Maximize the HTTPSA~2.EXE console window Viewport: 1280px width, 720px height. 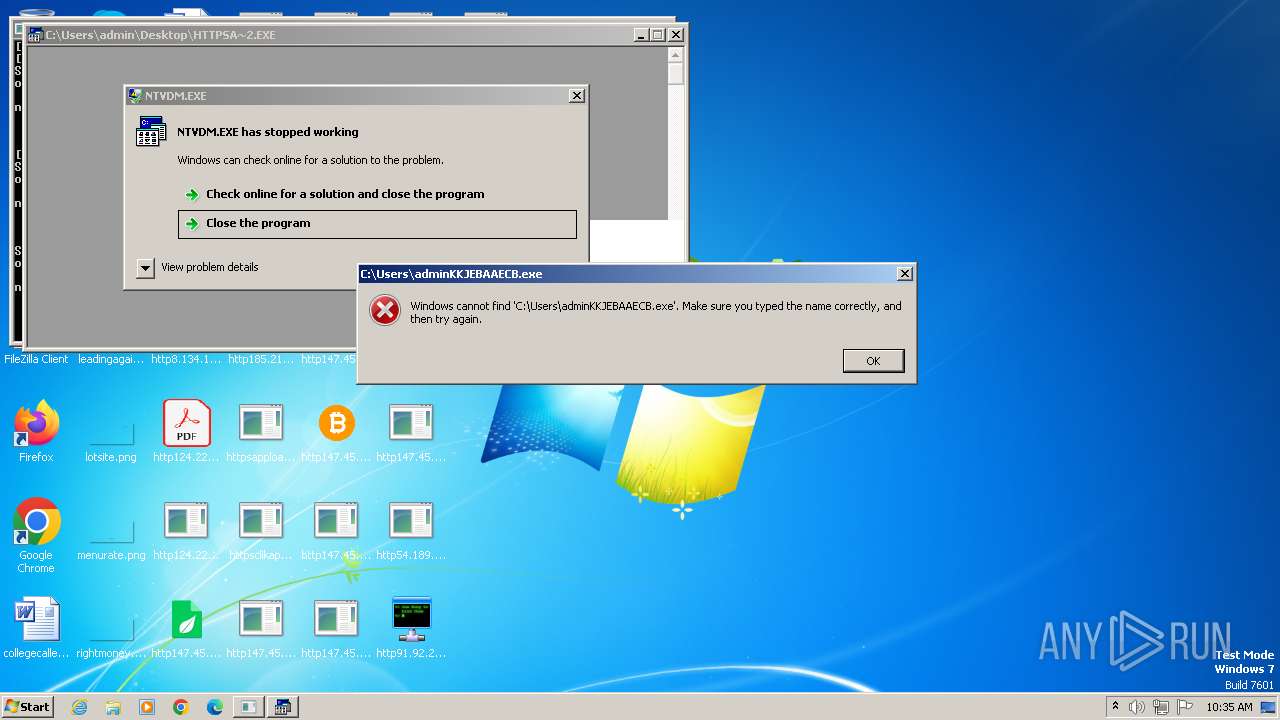(x=657, y=35)
